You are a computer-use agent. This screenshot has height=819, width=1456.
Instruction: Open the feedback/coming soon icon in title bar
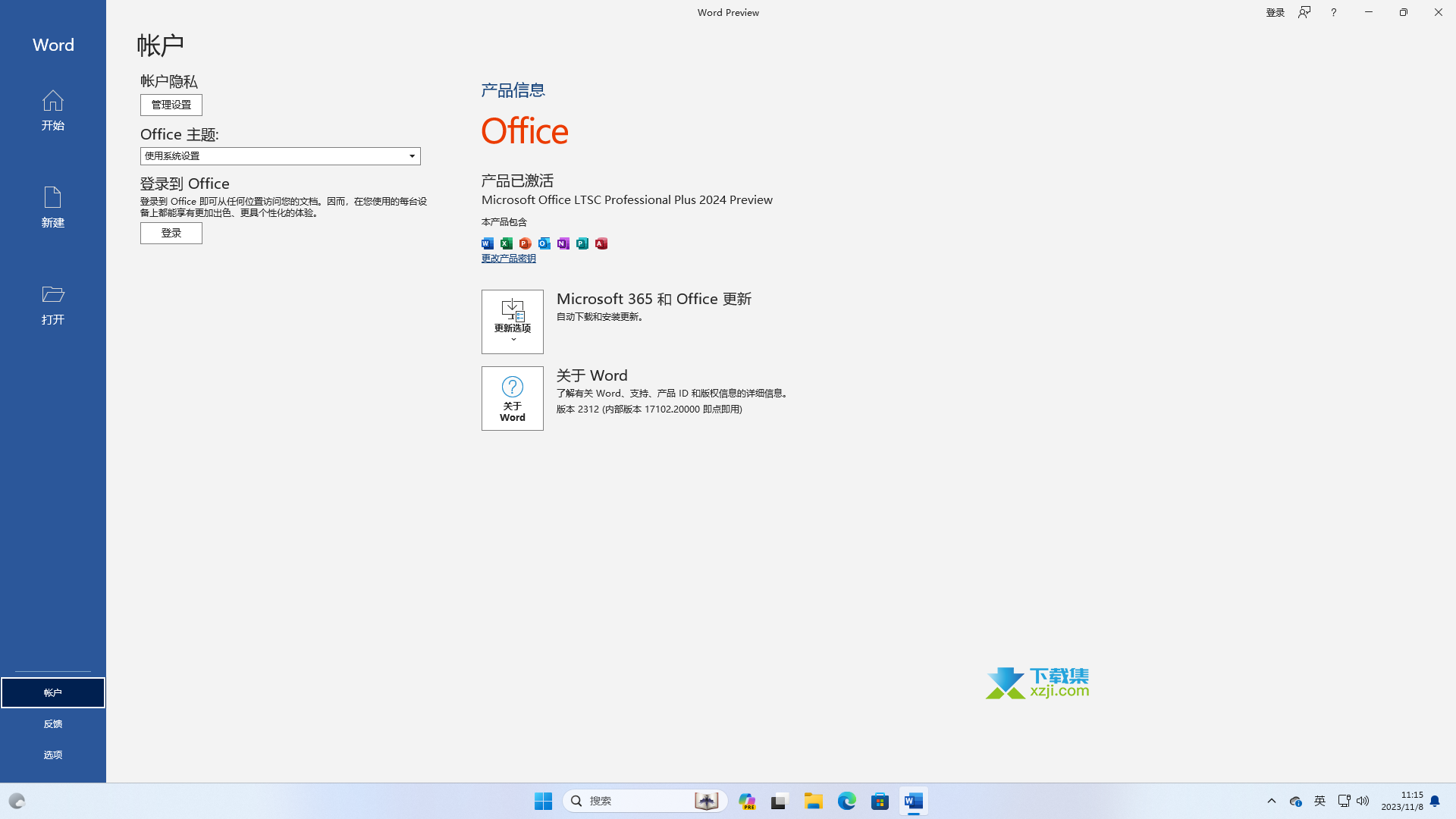1304,12
